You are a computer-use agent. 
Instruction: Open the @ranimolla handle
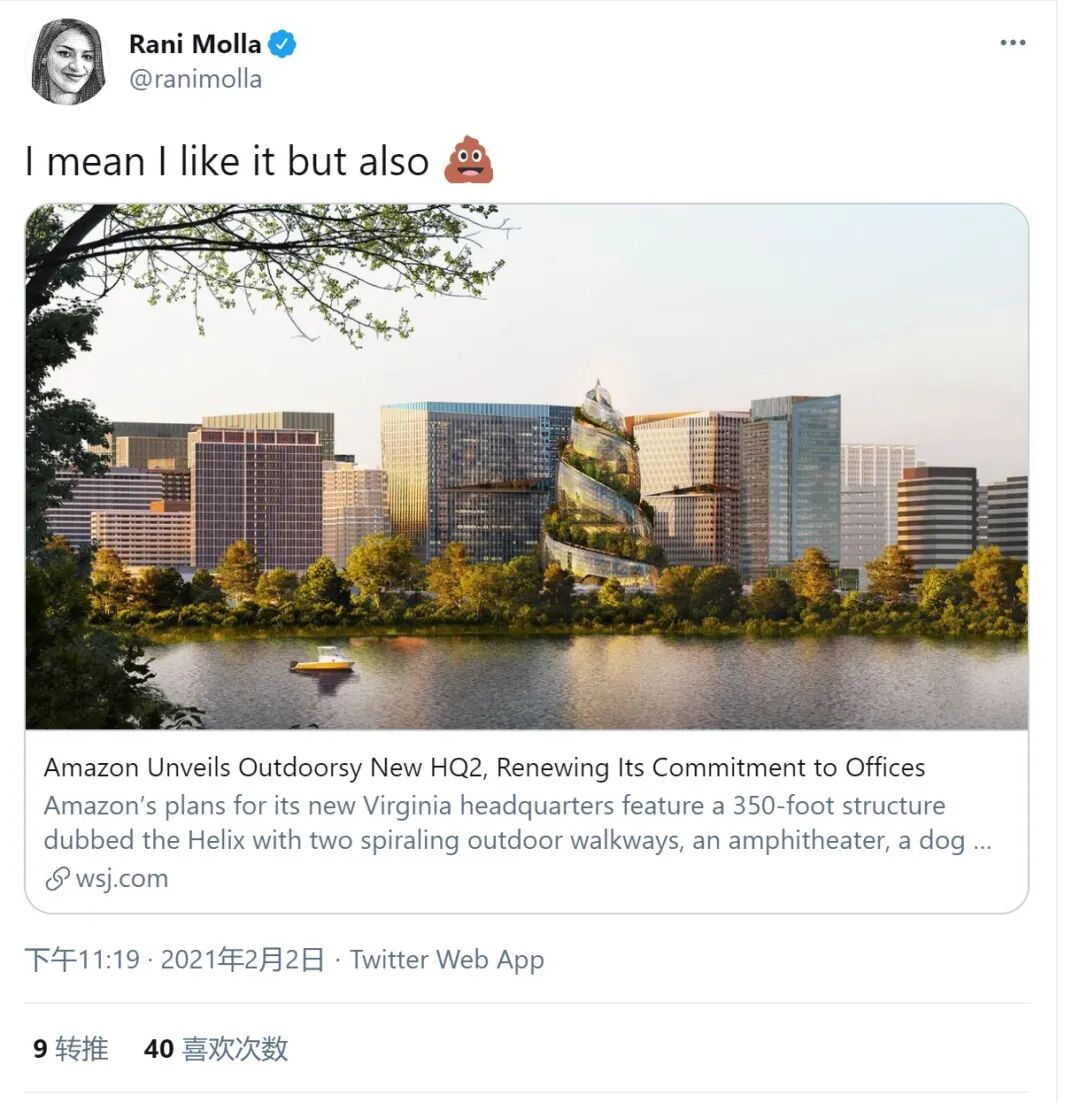pyautogui.click(x=195, y=79)
